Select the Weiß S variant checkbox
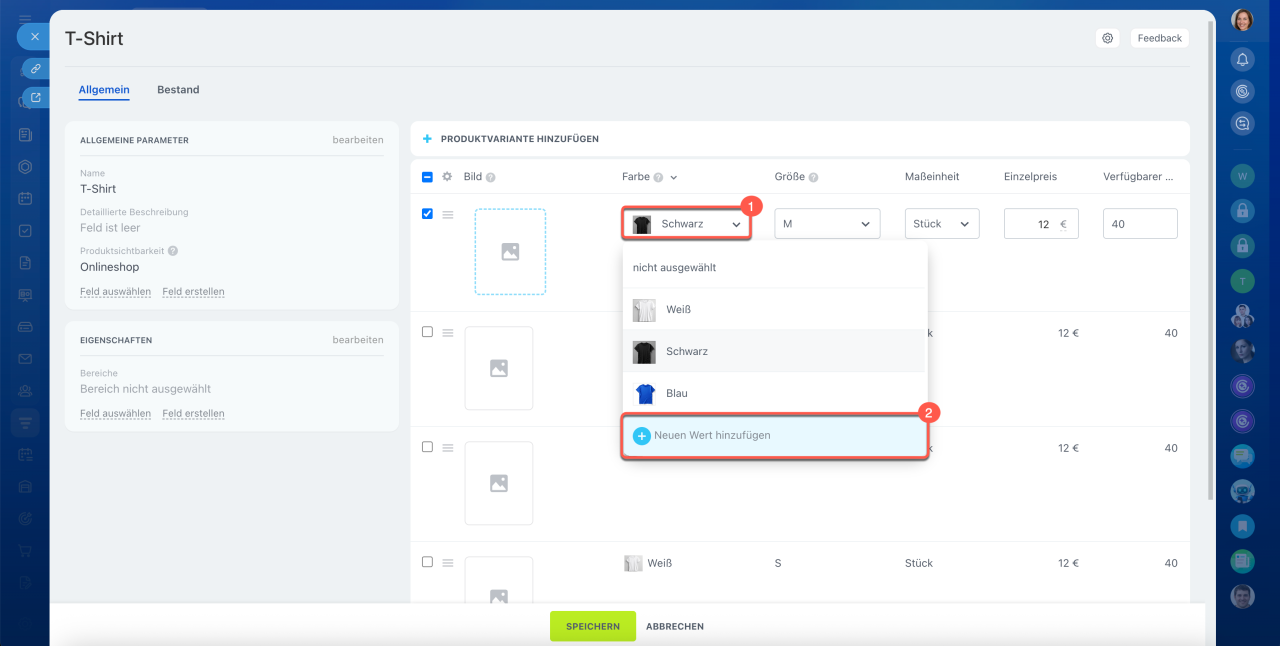 427,562
